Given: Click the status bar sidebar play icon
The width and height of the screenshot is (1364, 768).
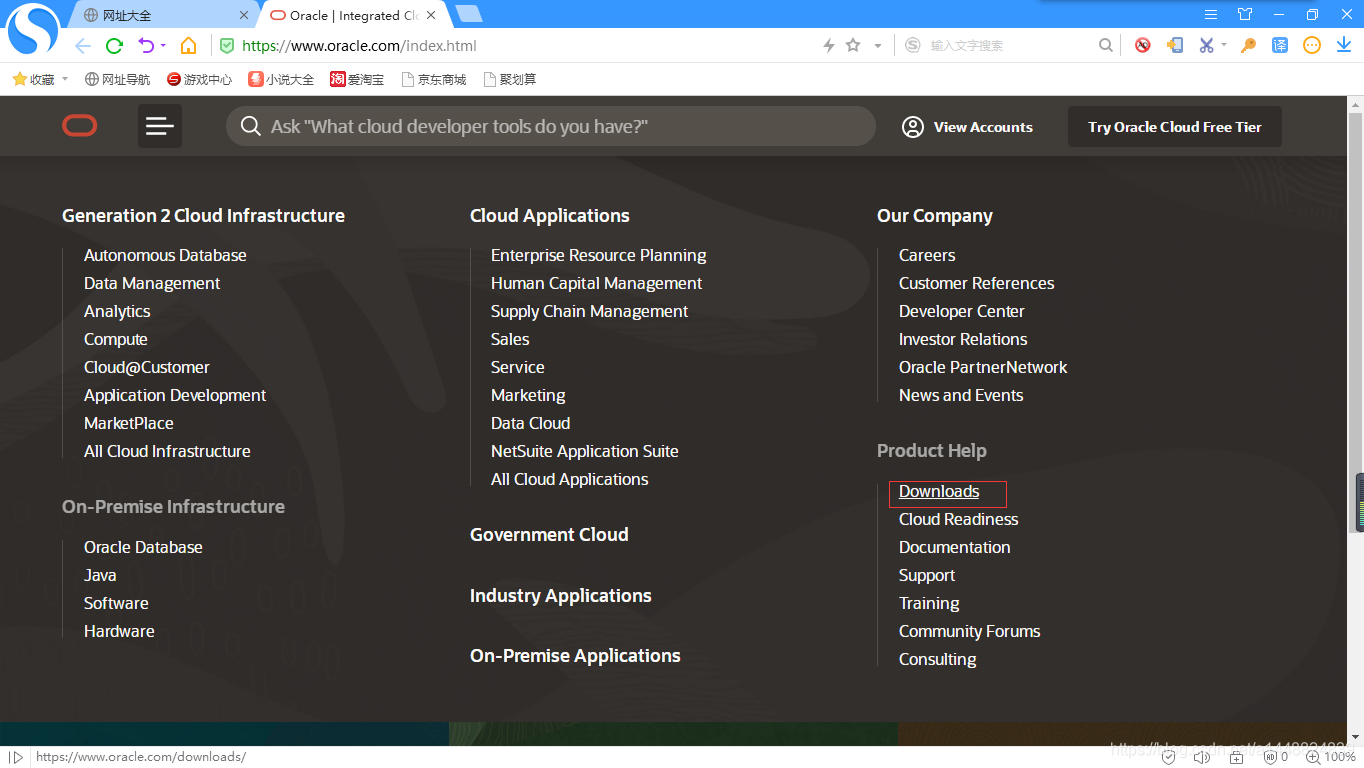Looking at the screenshot, I should click(x=16, y=757).
